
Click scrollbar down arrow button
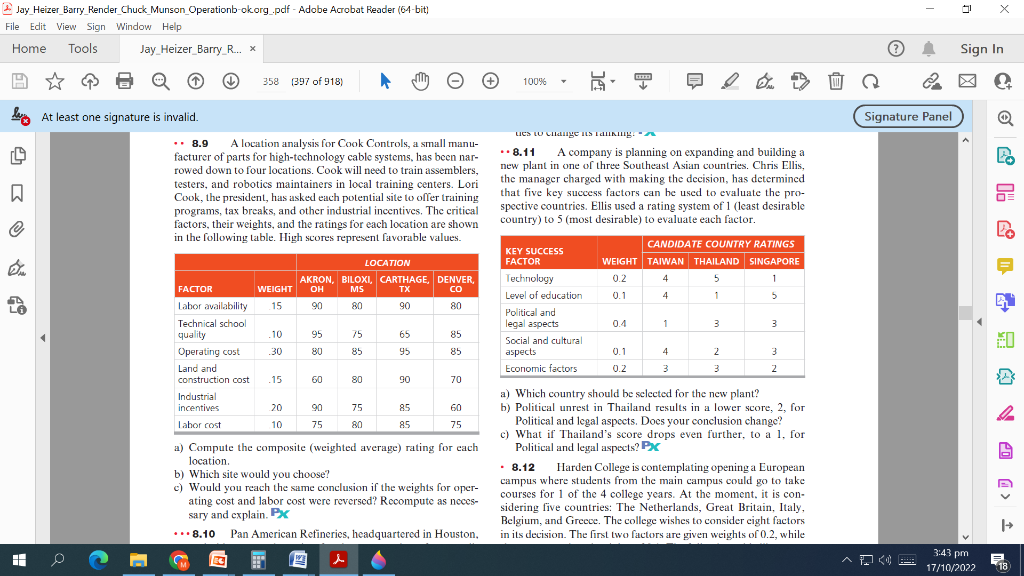click(966, 537)
